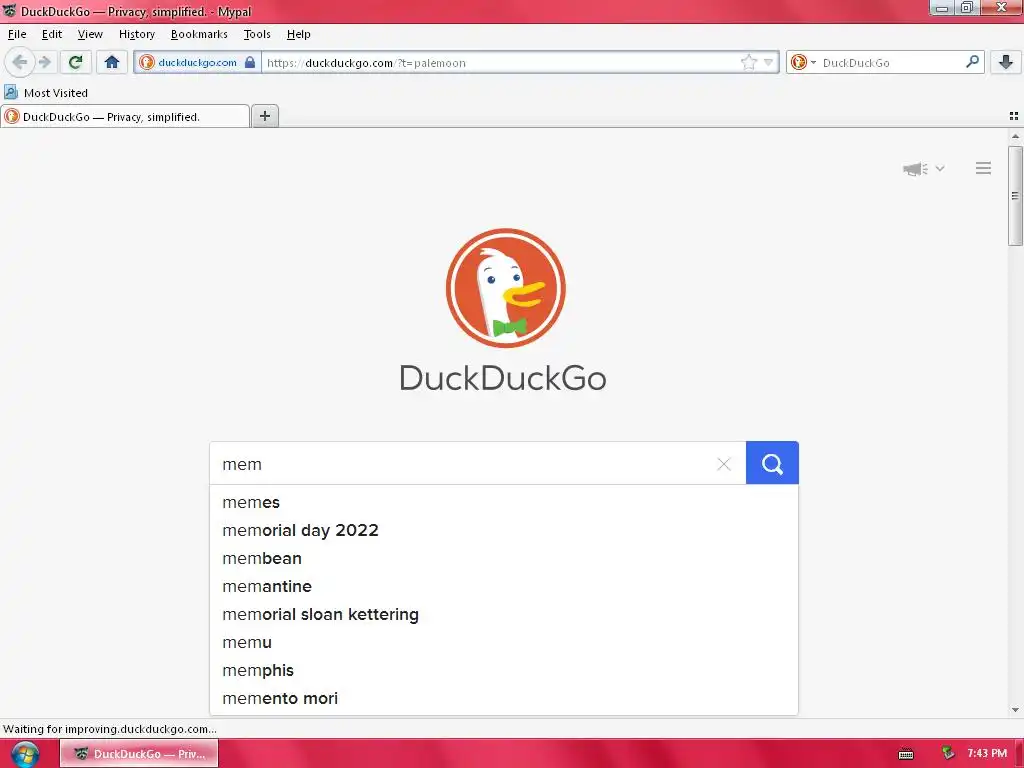Screen dimensions: 1024x768
Task: Open the File menu
Action: (x=17, y=34)
